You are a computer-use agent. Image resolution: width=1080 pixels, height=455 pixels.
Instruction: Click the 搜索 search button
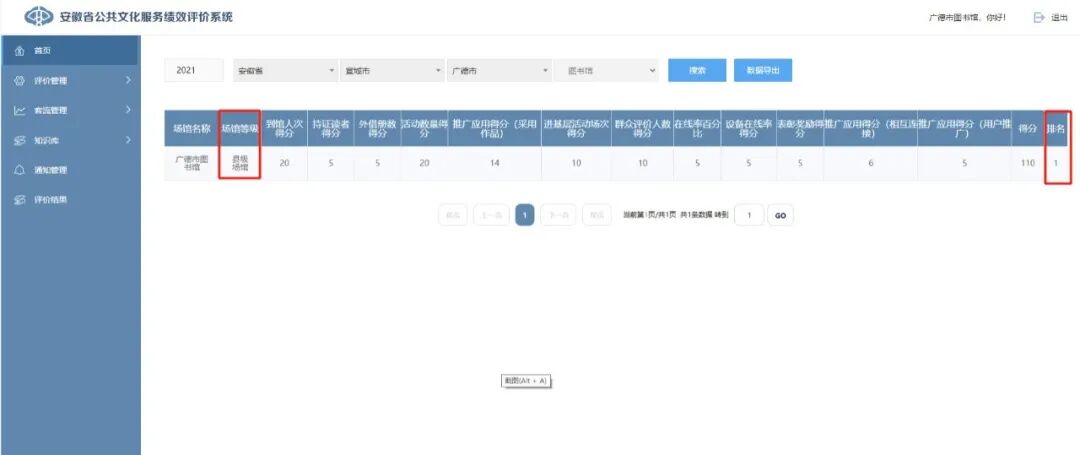697,70
